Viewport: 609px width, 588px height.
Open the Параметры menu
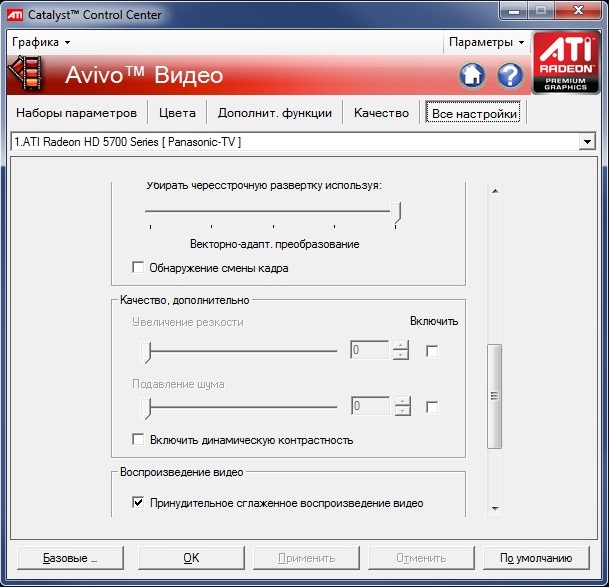486,42
